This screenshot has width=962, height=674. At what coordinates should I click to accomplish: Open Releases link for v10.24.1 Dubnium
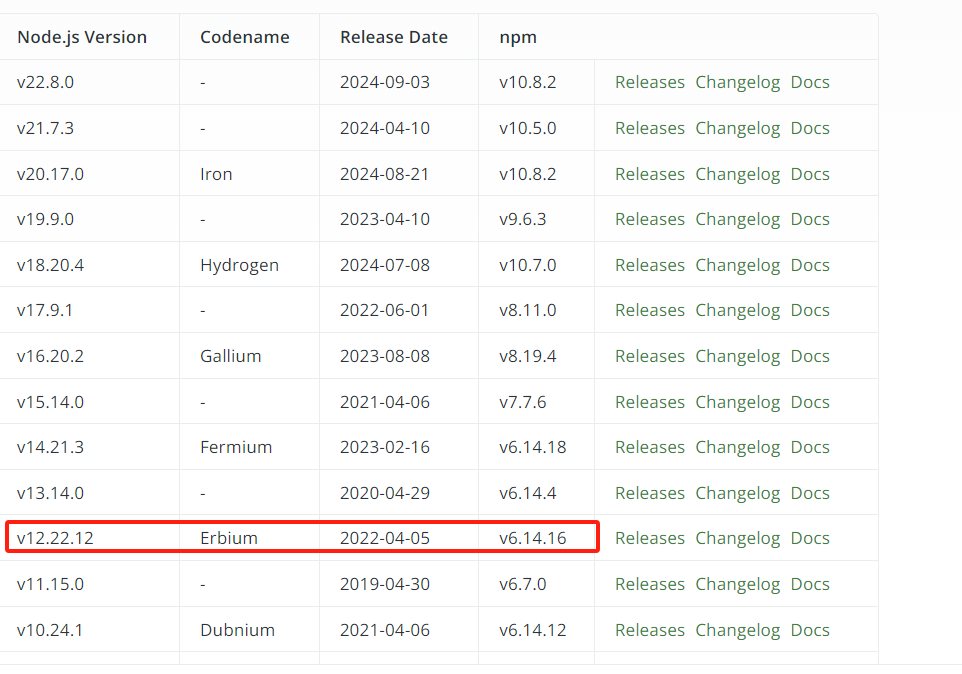click(650, 630)
